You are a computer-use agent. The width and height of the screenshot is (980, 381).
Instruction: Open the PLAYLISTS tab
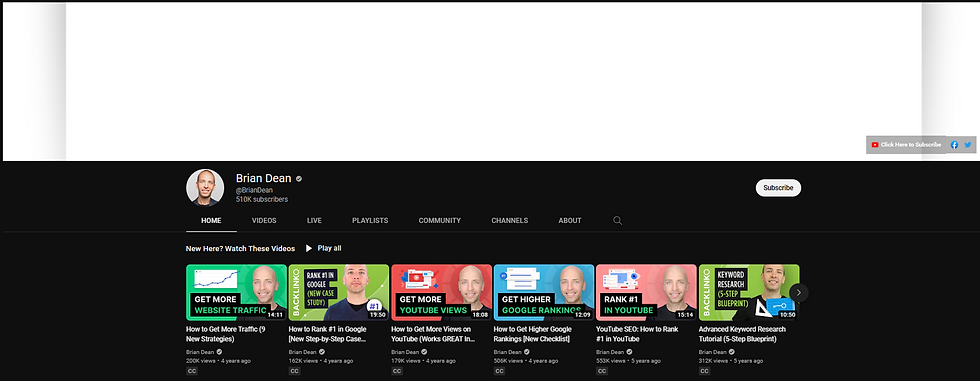(370, 220)
